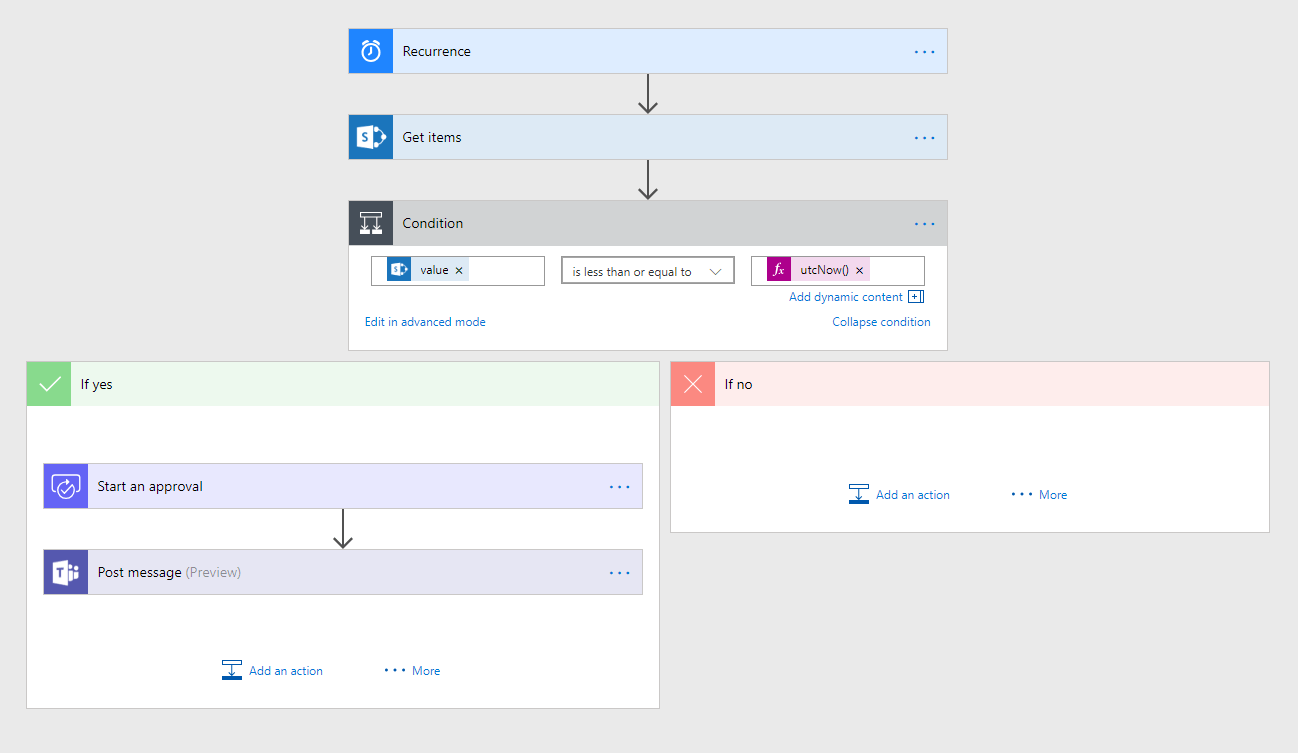Click the SharePoint icon on Get items

tap(371, 137)
